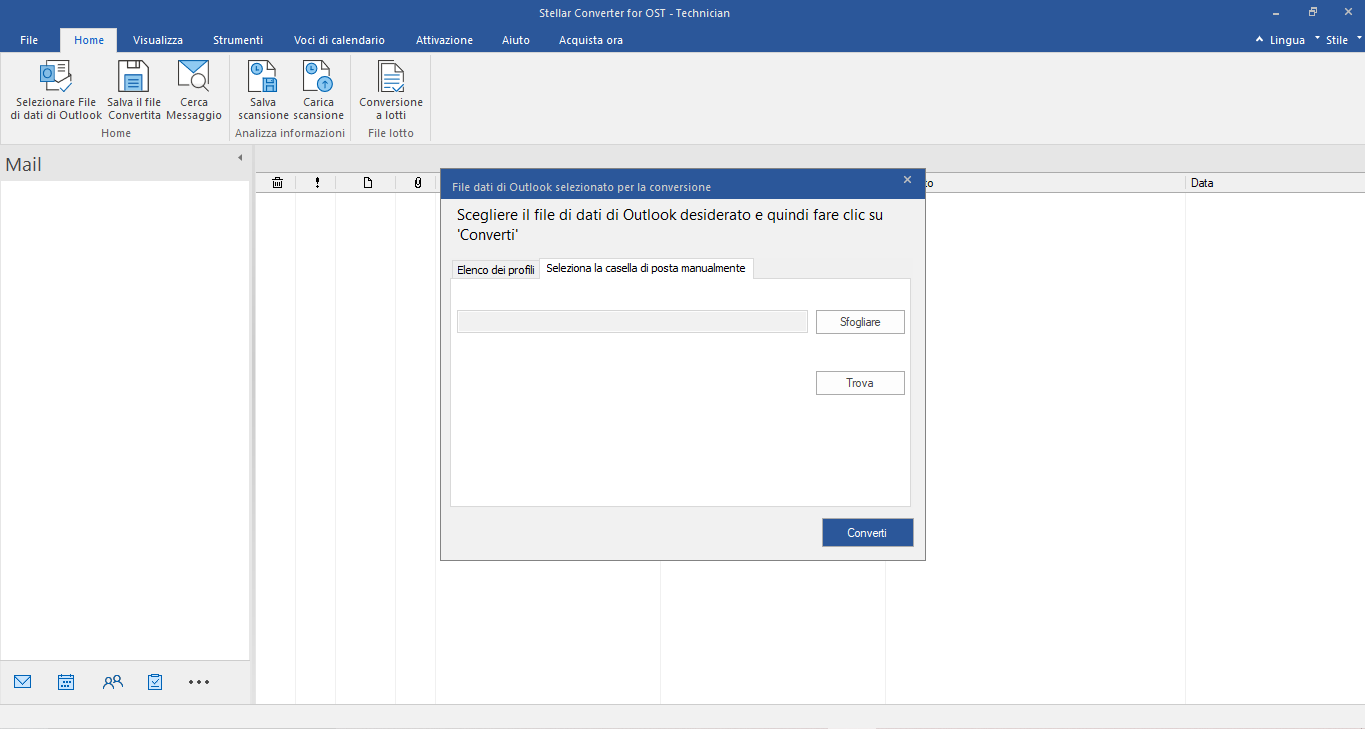Sort by item type document column
This screenshot has width=1365, height=729.
point(367,183)
